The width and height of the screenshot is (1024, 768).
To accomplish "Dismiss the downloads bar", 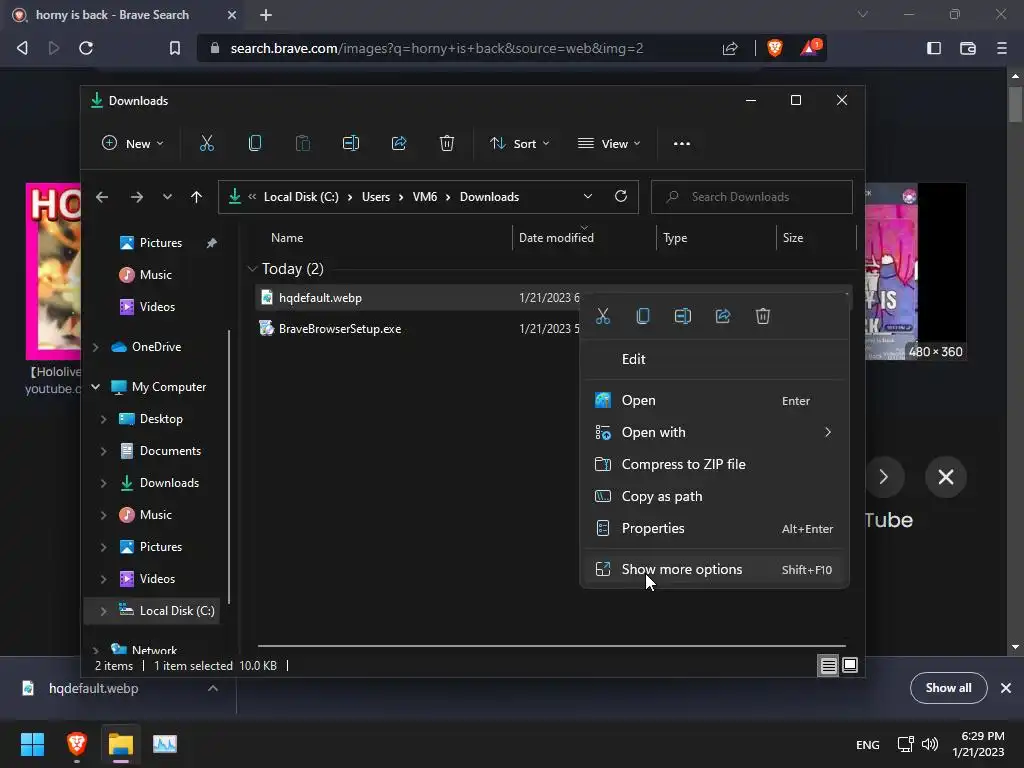I will pyautogui.click(x=1006, y=688).
